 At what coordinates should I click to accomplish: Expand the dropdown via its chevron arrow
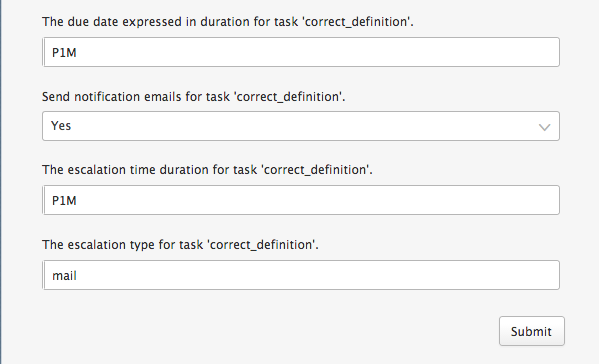coord(544,127)
